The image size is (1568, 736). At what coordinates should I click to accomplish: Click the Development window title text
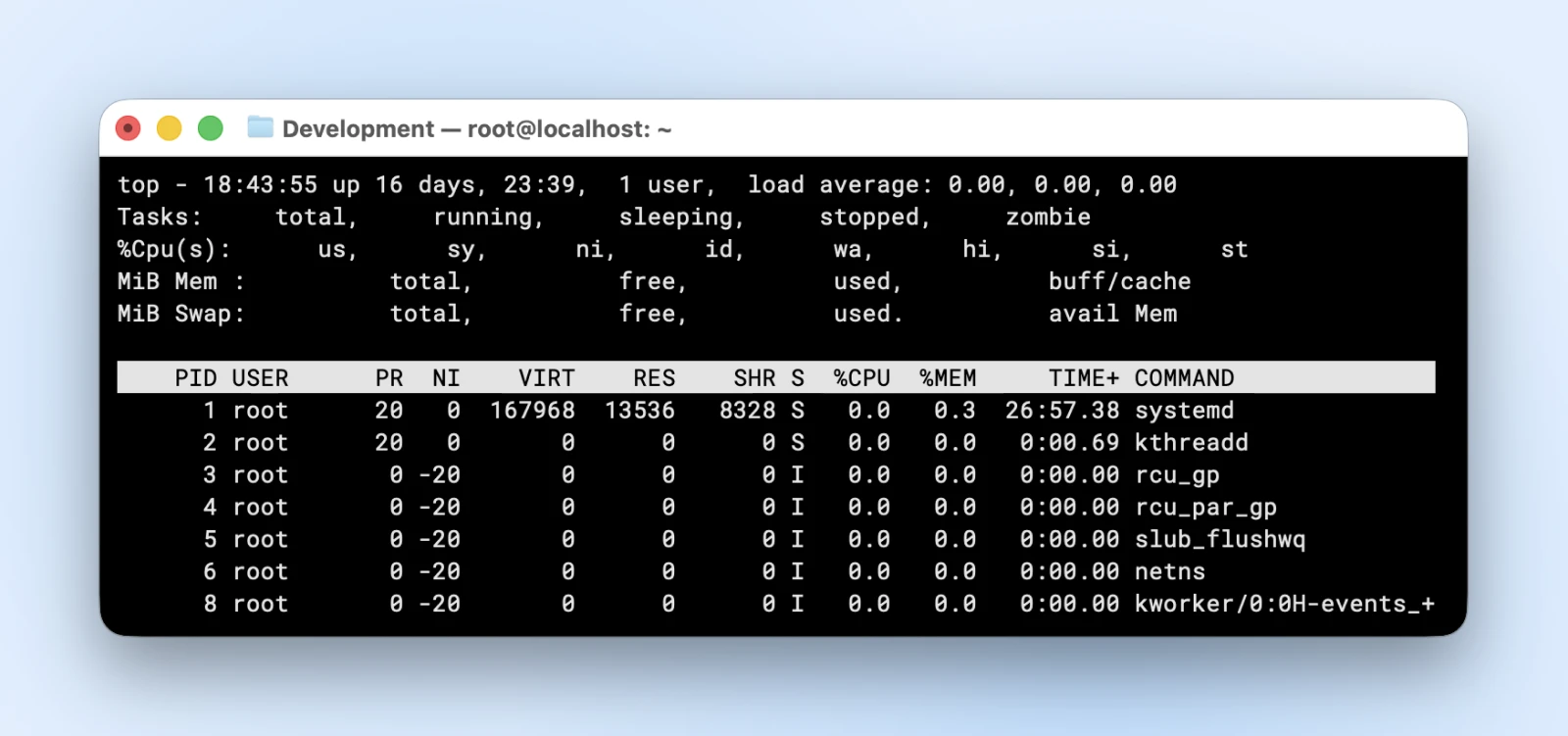[x=476, y=129]
